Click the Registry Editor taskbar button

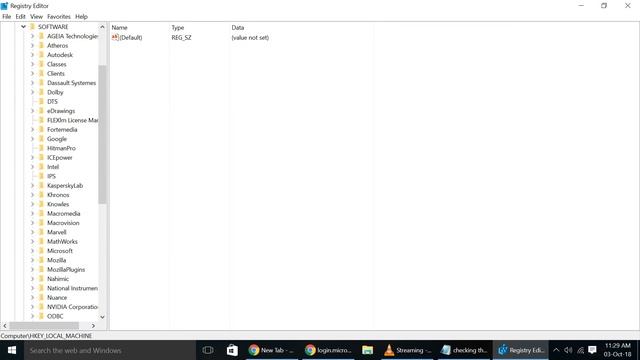(x=520, y=350)
